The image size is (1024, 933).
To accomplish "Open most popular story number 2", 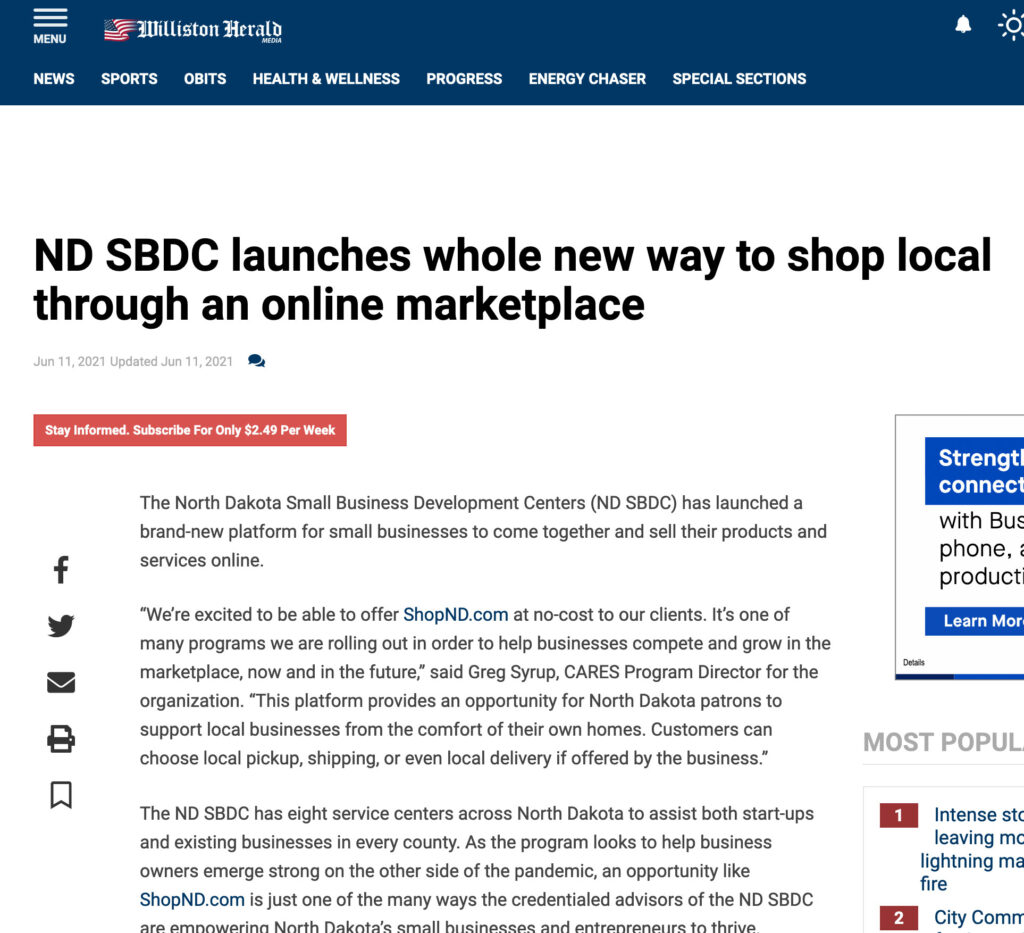I will (x=979, y=917).
